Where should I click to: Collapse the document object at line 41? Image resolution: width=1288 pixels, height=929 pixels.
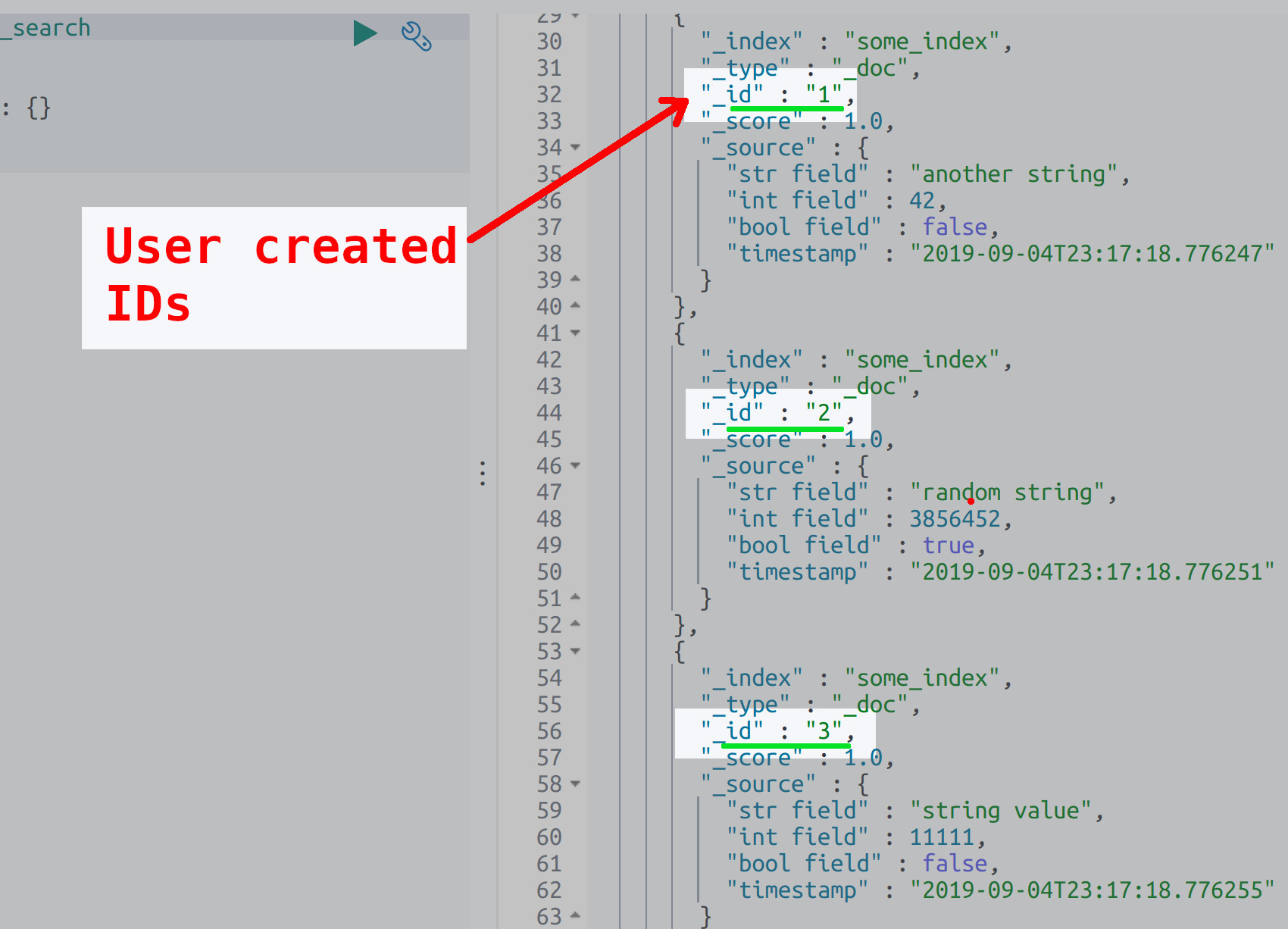tap(575, 333)
